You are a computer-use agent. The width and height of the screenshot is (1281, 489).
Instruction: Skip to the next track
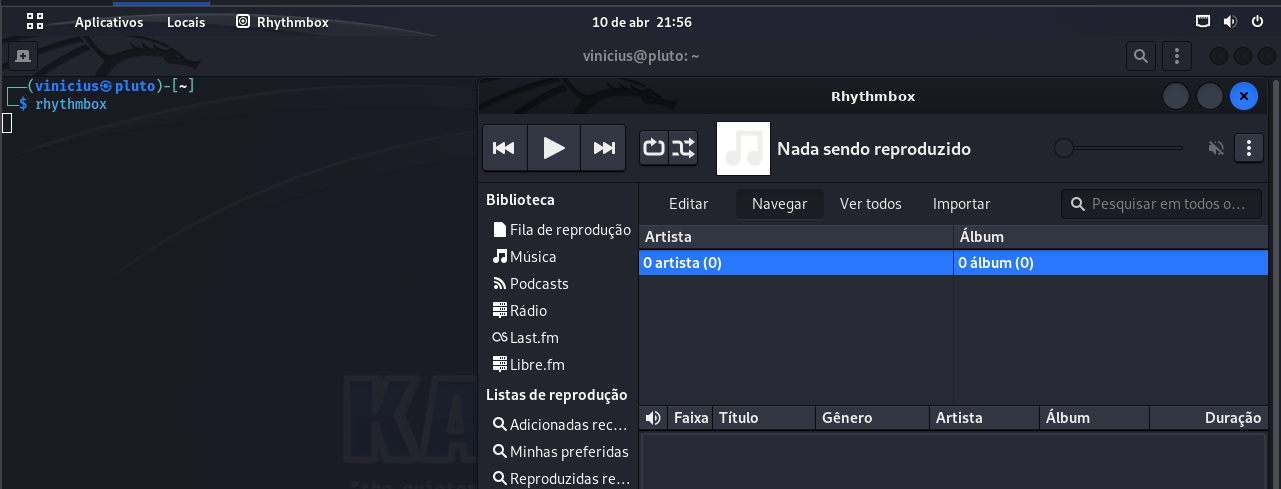click(x=603, y=149)
